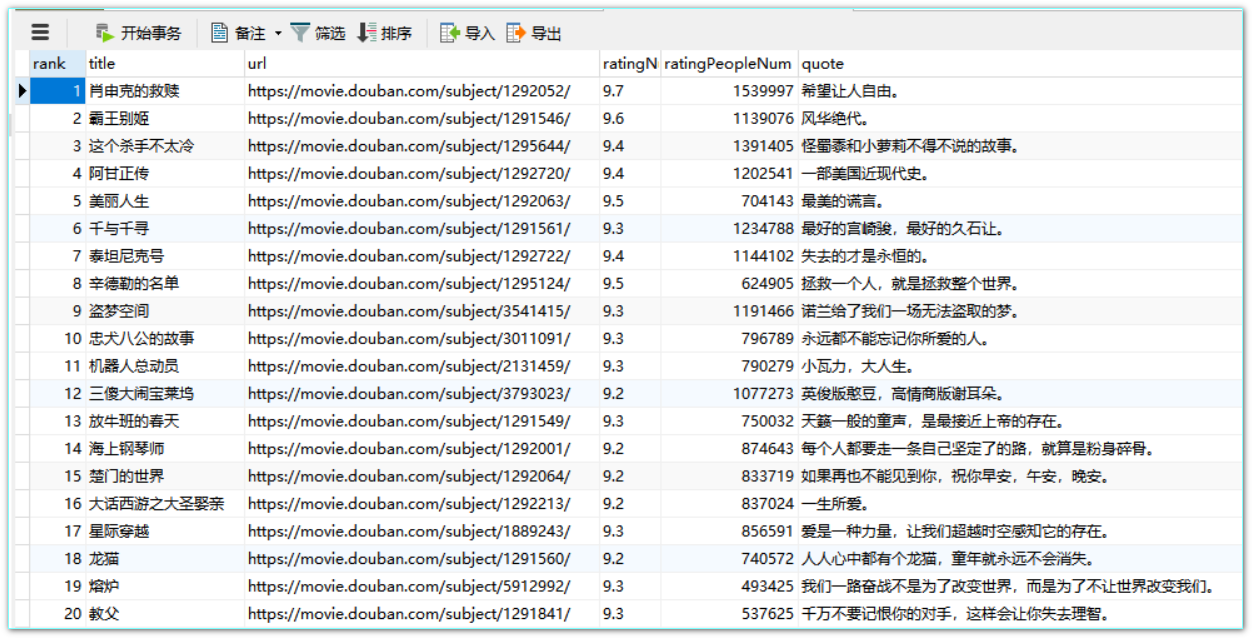Image resolution: width=1252 pixels, height=638 pixels.
Task: Select the ratingPeopleNum column header
Action: pyautogui.click(x=729, y=64)
